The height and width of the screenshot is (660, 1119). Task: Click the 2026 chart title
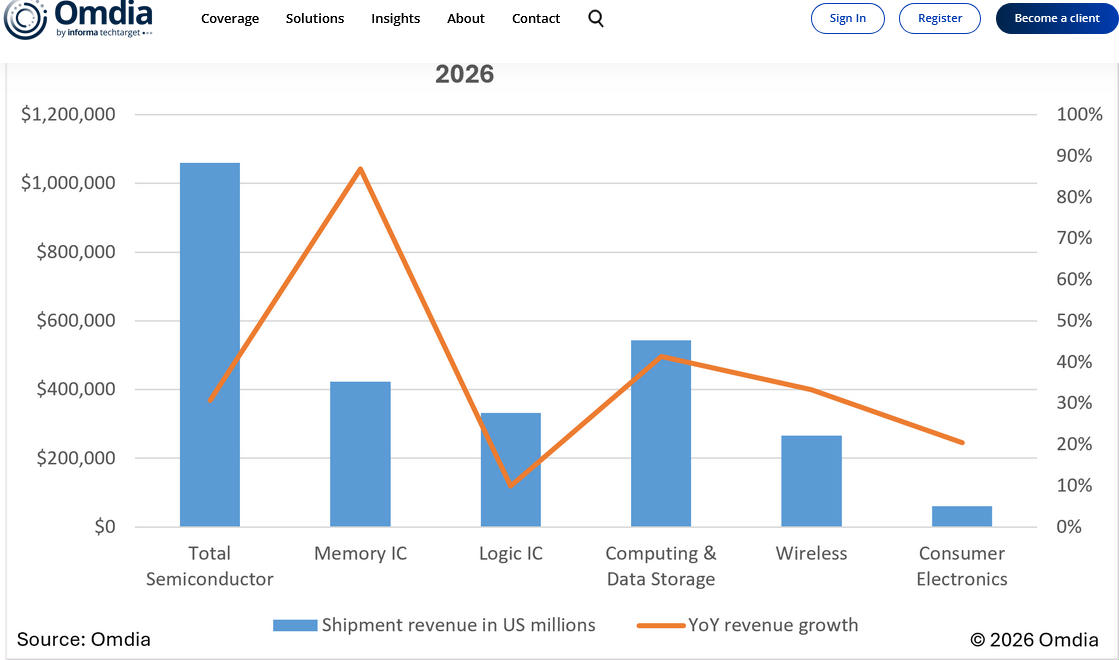[464, 74]
